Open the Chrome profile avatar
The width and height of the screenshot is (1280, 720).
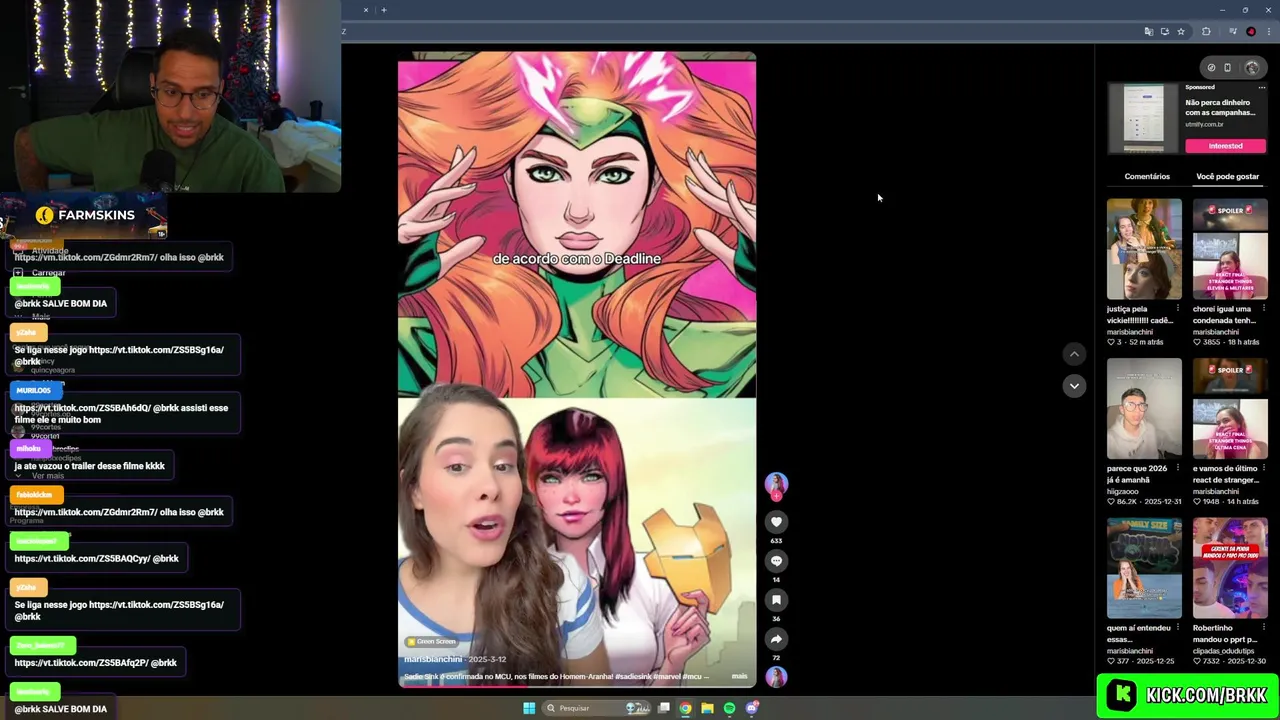click(1251, 32)
